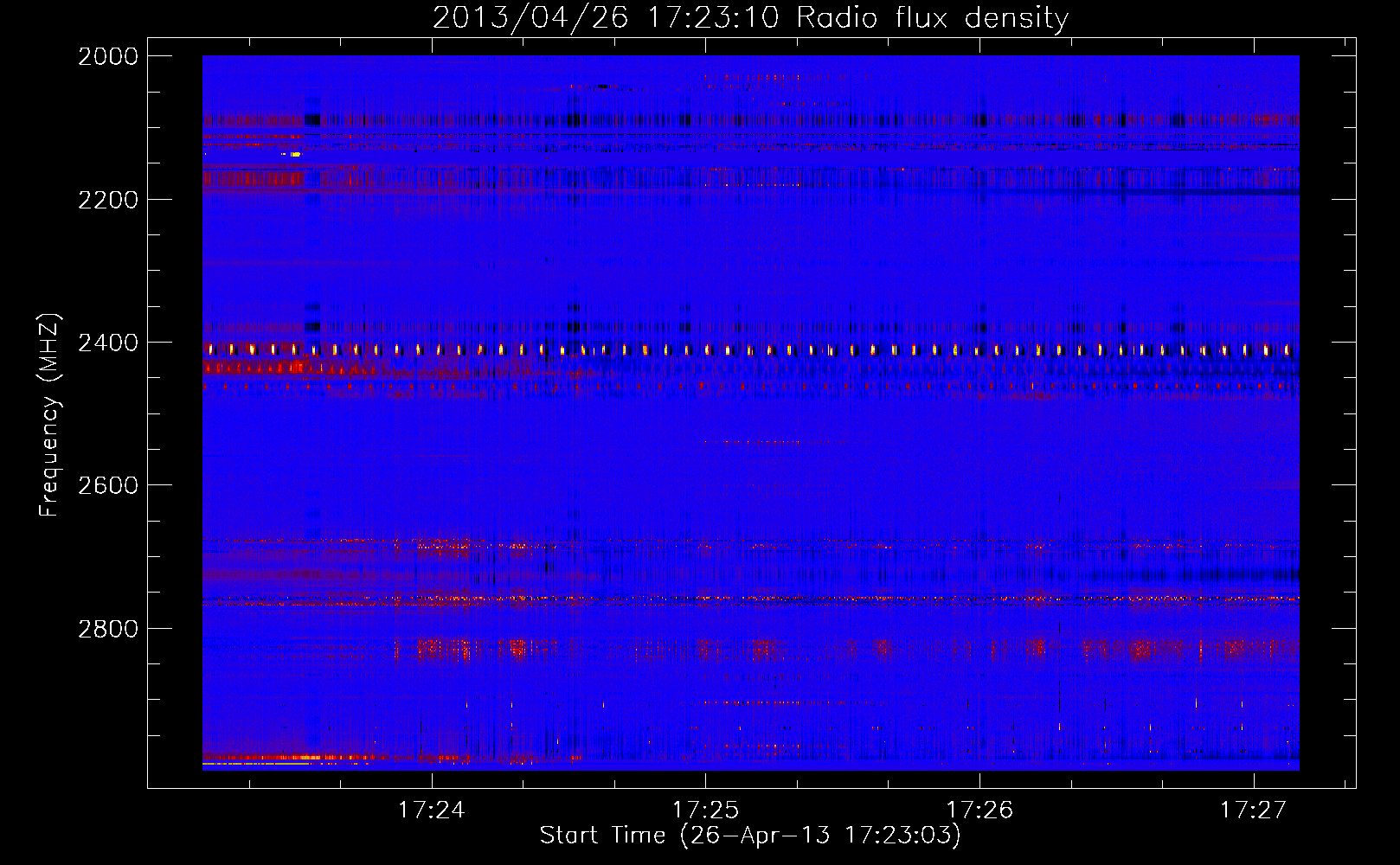Click the 2400 frequency tick label
Image resolution: width=1400 pixels, height=865 pixels.
108,343
